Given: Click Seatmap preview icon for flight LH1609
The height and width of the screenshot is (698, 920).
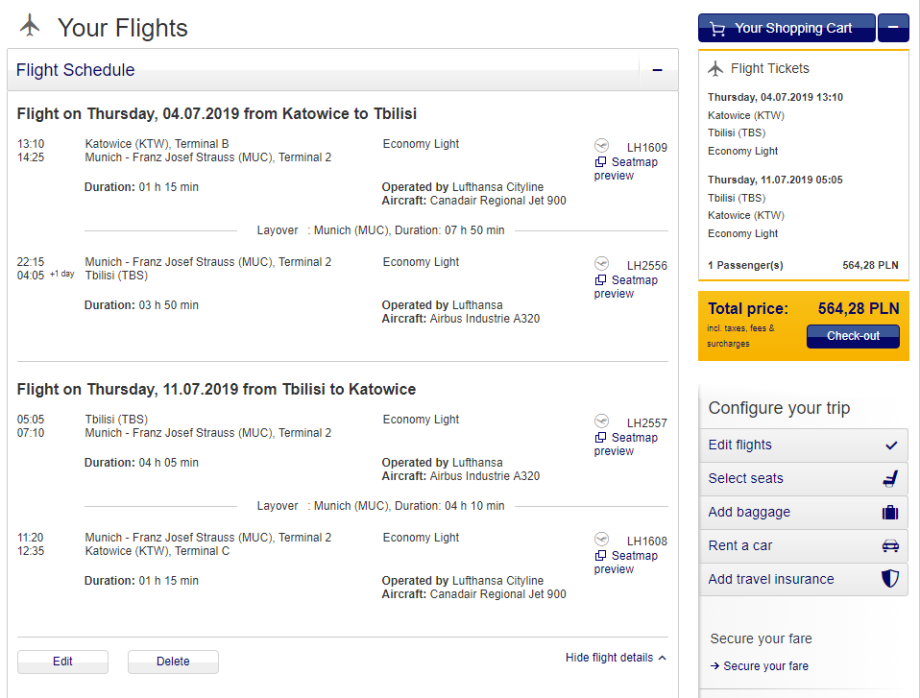Looking at the screenshot, I should [x=600, y=162].
